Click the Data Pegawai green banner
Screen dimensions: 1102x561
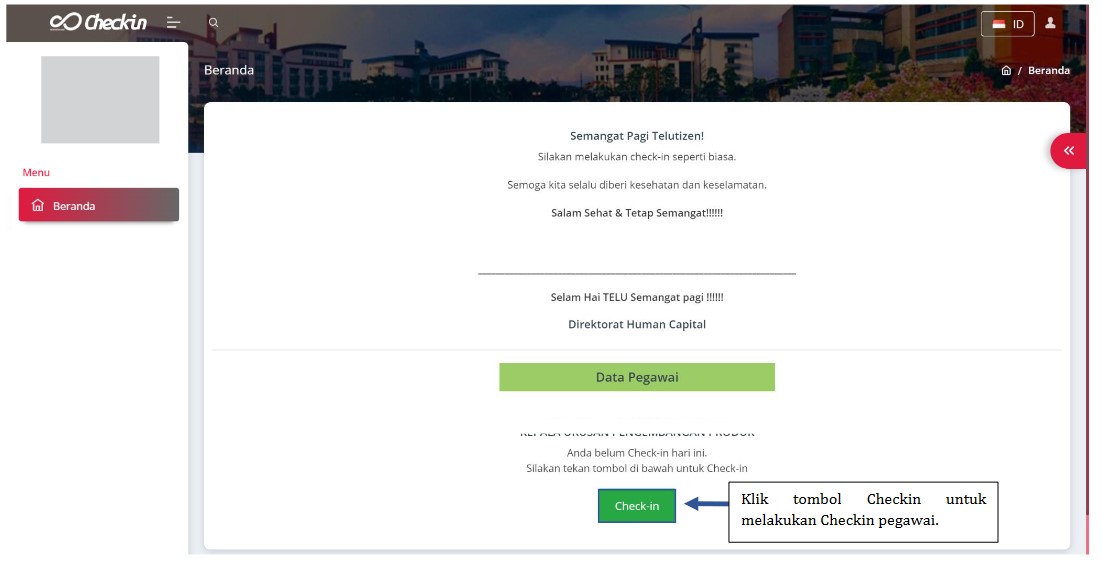pos(637,377)
